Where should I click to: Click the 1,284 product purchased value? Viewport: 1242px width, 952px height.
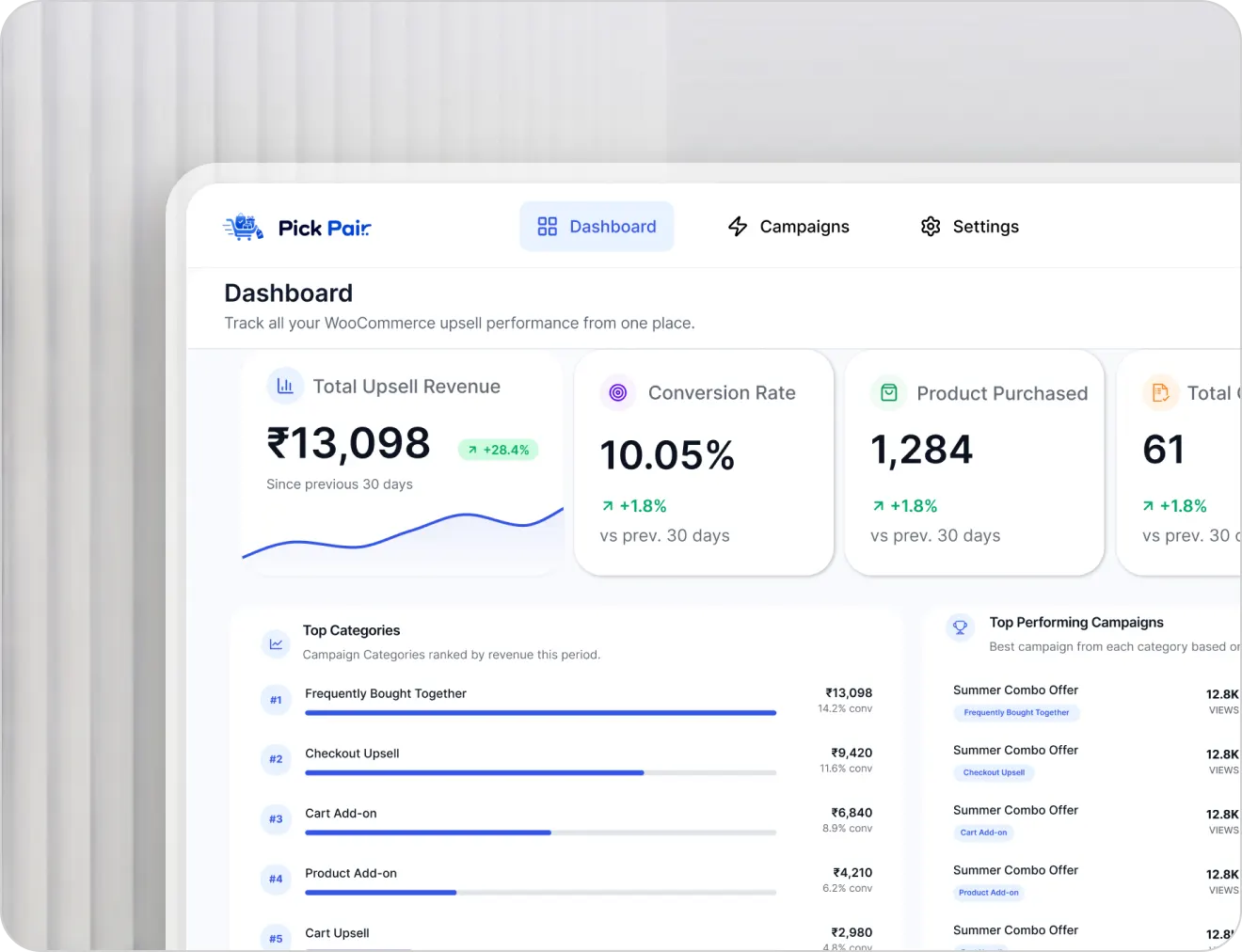click(922, 450)
